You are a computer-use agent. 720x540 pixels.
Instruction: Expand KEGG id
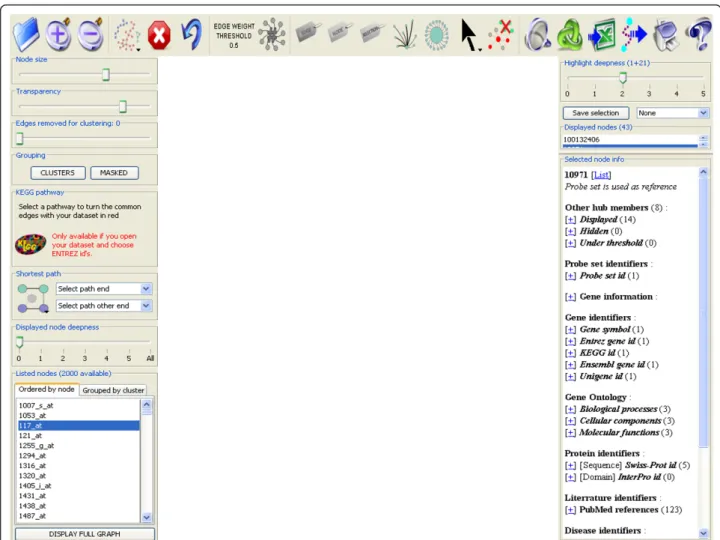(570, 353)
